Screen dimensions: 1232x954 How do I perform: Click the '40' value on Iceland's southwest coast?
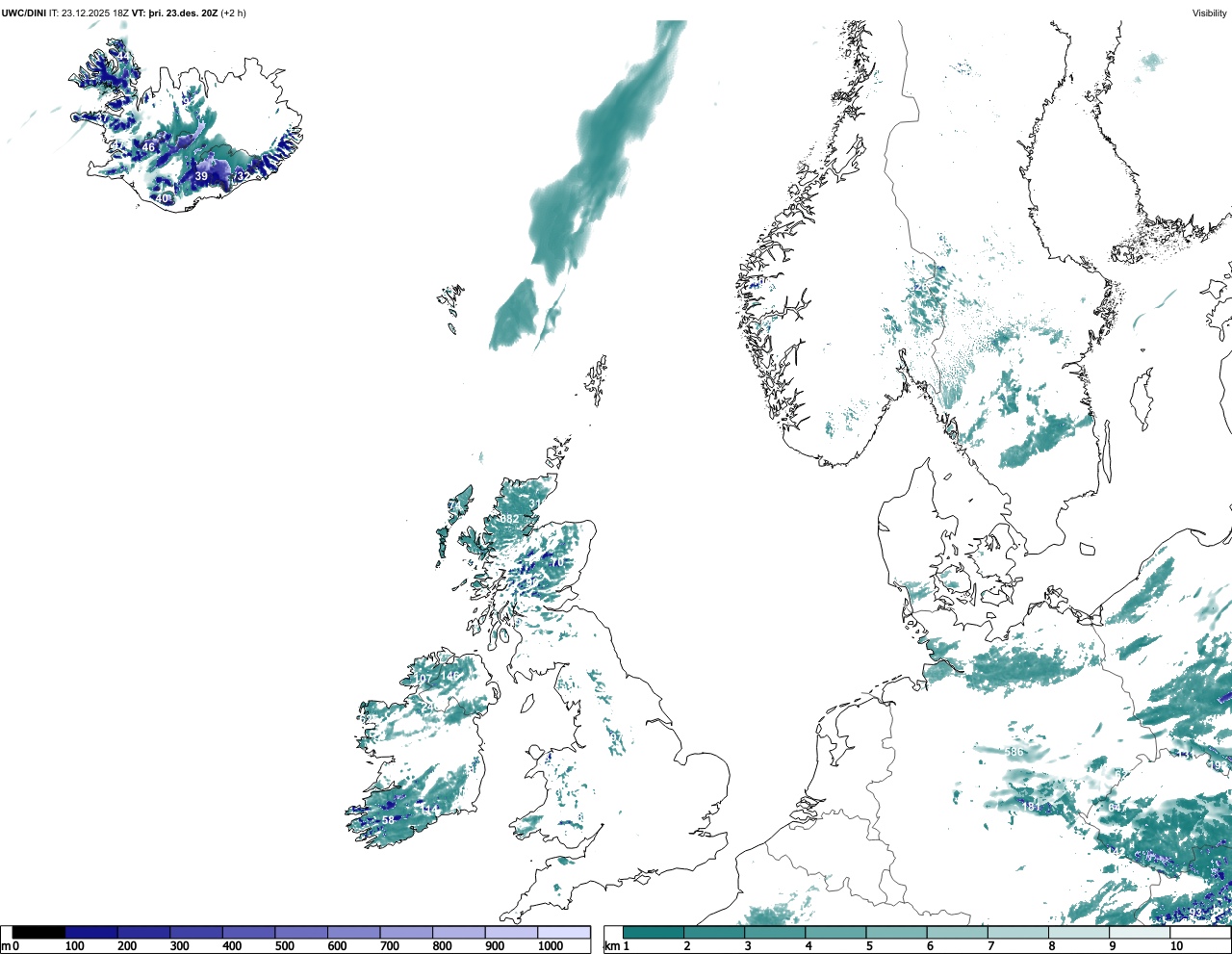[x=162, y=198]
